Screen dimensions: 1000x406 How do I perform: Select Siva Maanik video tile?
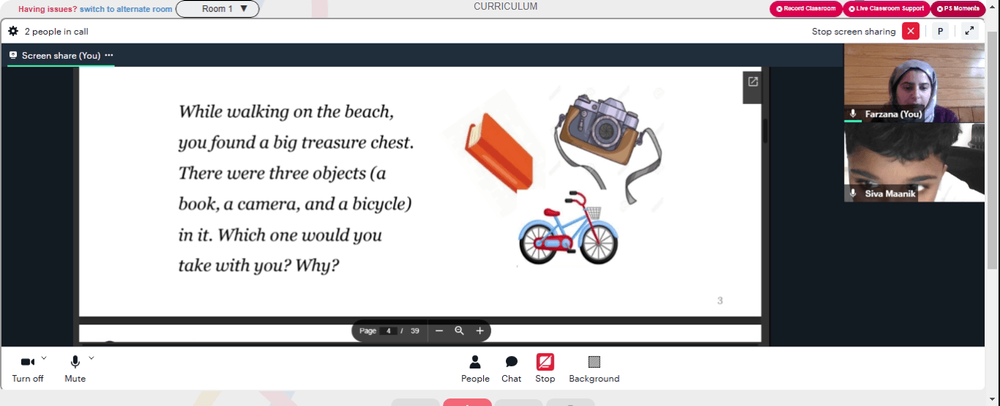click(x=914, y=163)
